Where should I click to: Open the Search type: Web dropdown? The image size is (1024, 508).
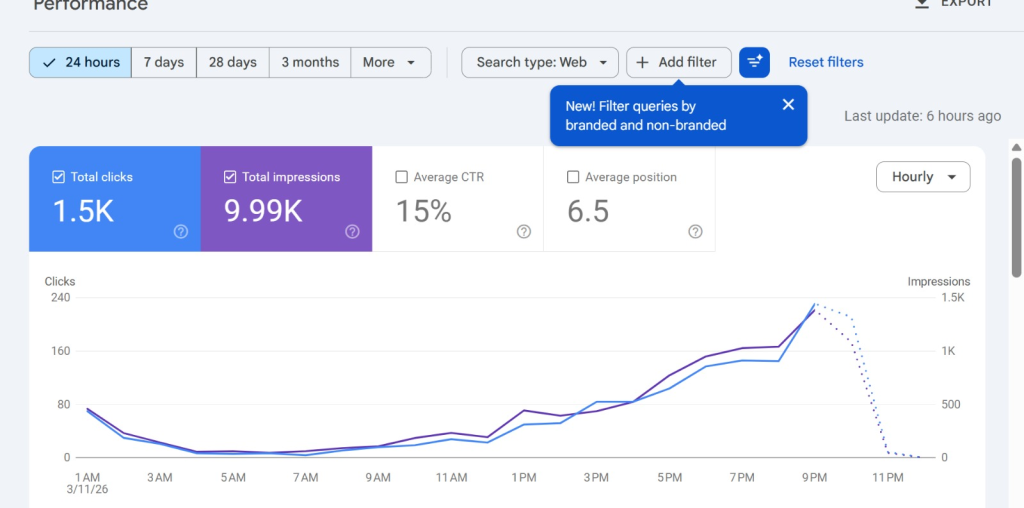pyautogui.click(x=539, y=62)
